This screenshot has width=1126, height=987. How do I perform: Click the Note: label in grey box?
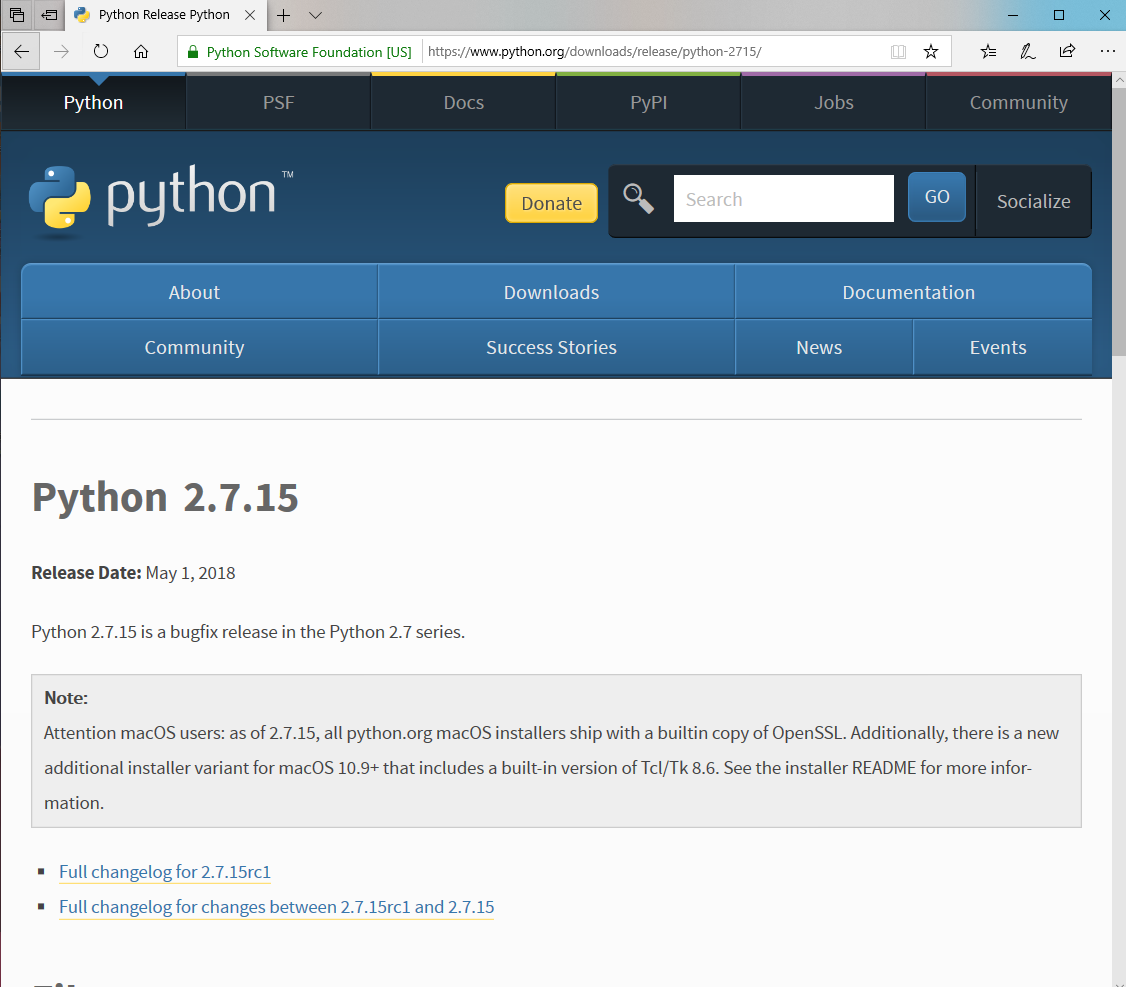(x=66, y=698)
